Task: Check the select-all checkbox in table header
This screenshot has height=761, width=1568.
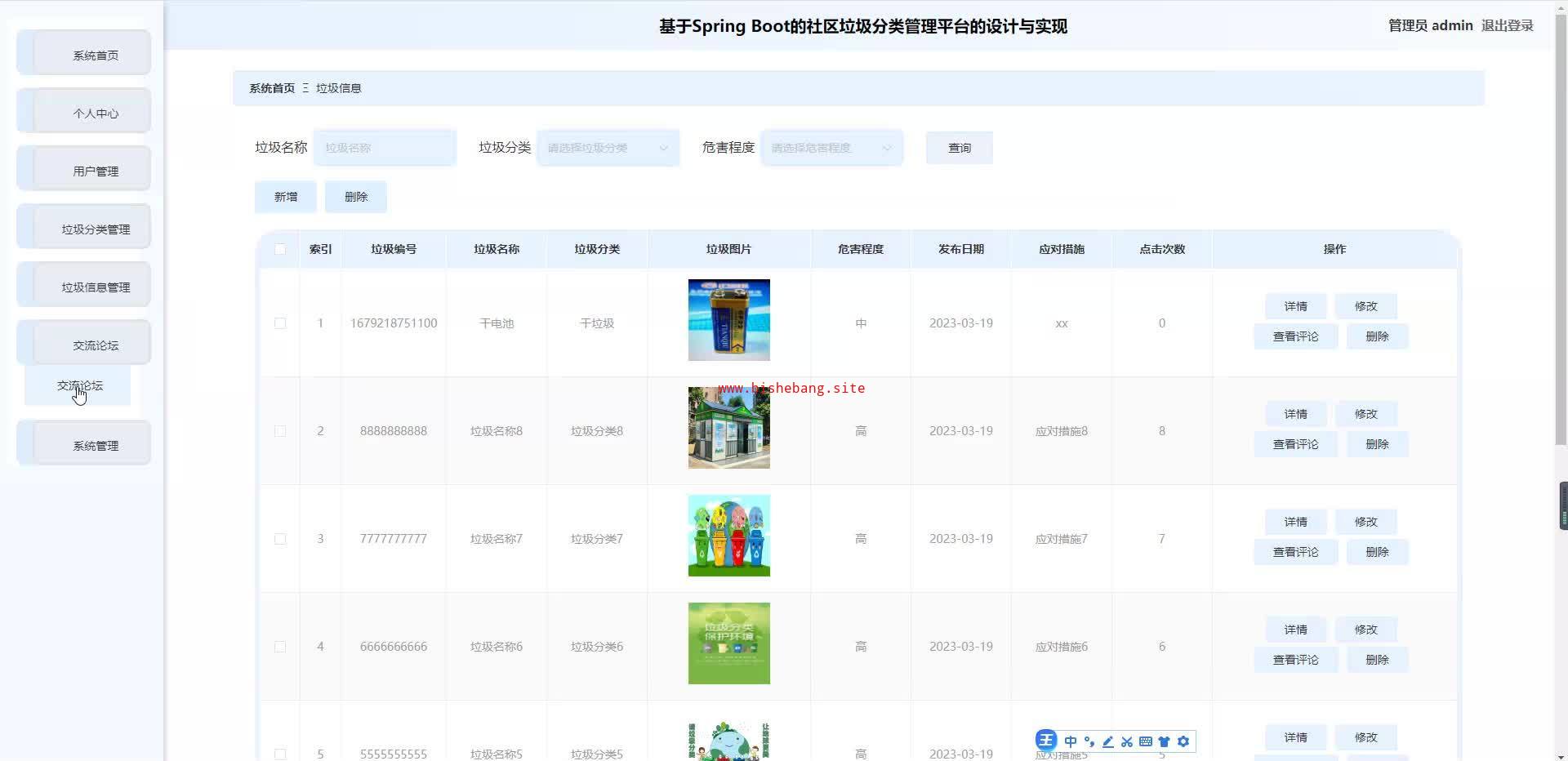Action: point(280,249)
